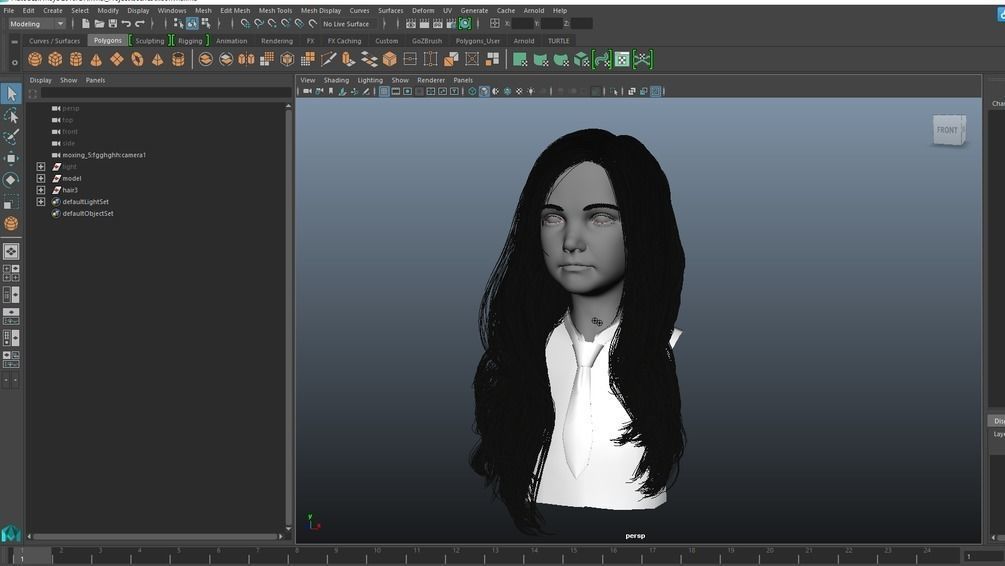This screenshot has width=1005, height=566.
Task: Toggle select by object type icon
Action: 192,24
